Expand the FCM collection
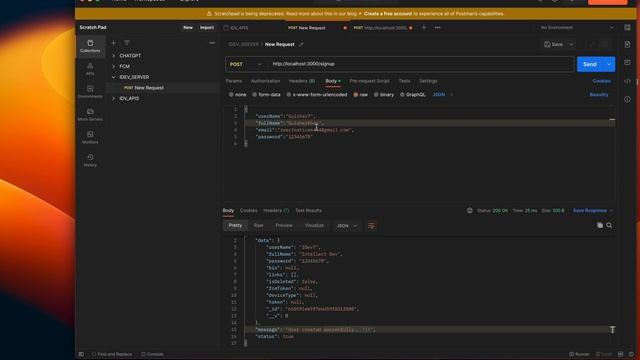This screenshot has height=360, width=640. pyautogui.click(x=113, y=66)
